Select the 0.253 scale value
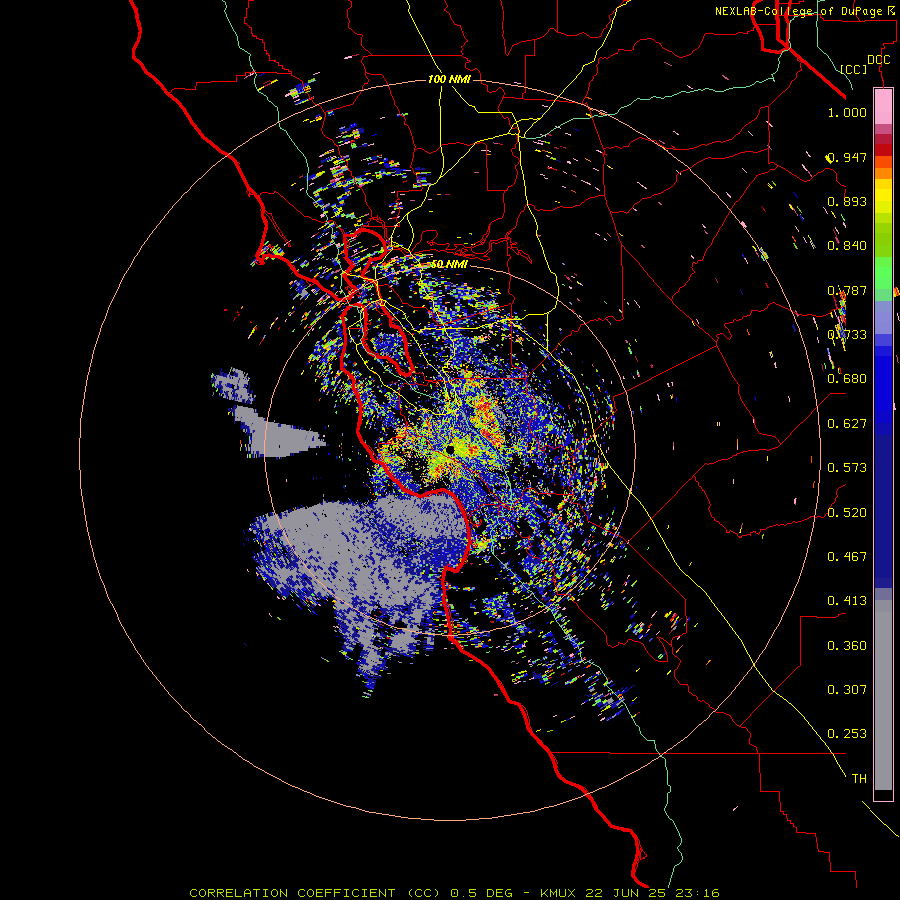Screen dimensions: 900x900 coord(847,734)
